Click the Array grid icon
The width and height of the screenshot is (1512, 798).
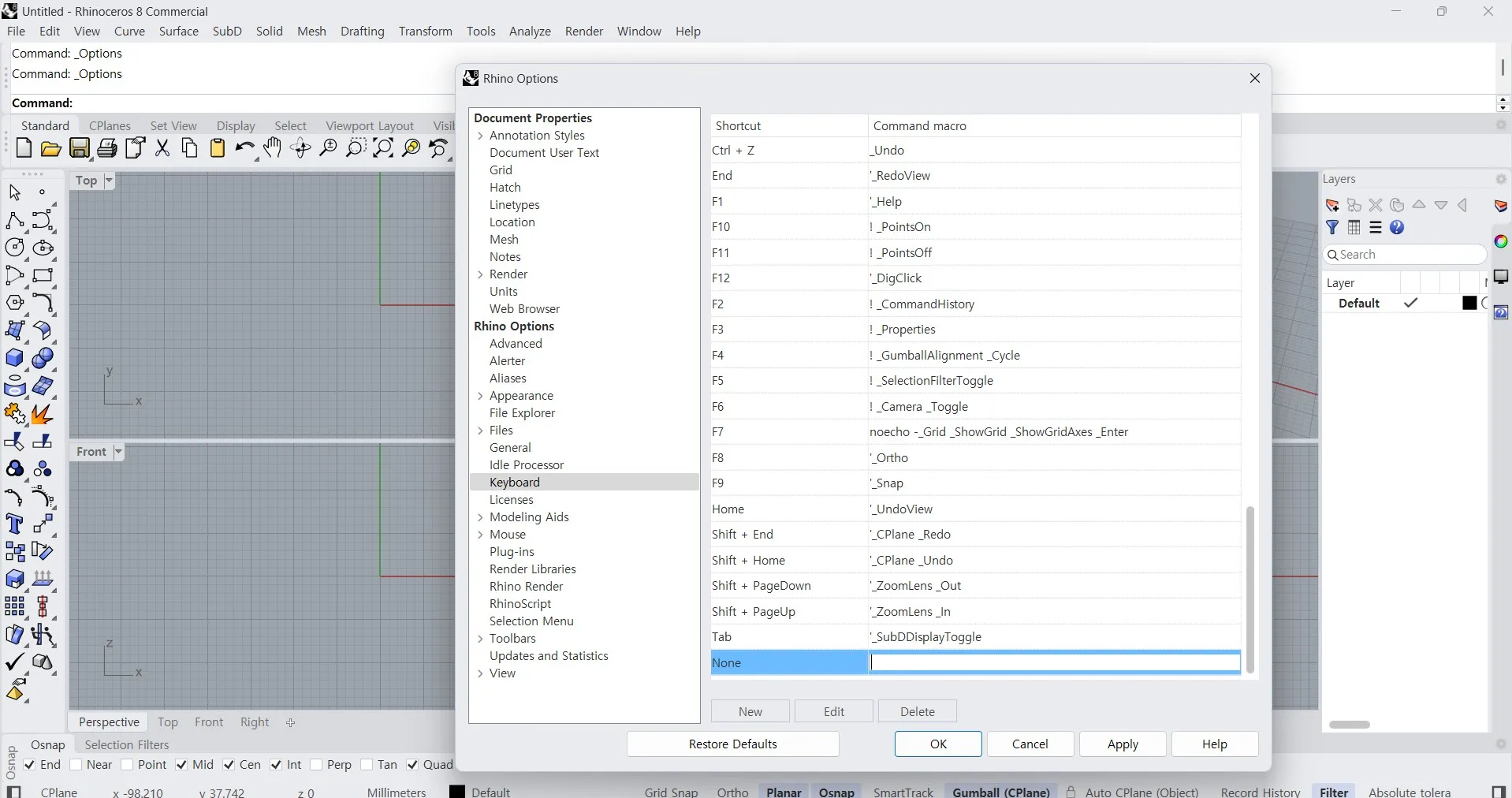(15, 606)
